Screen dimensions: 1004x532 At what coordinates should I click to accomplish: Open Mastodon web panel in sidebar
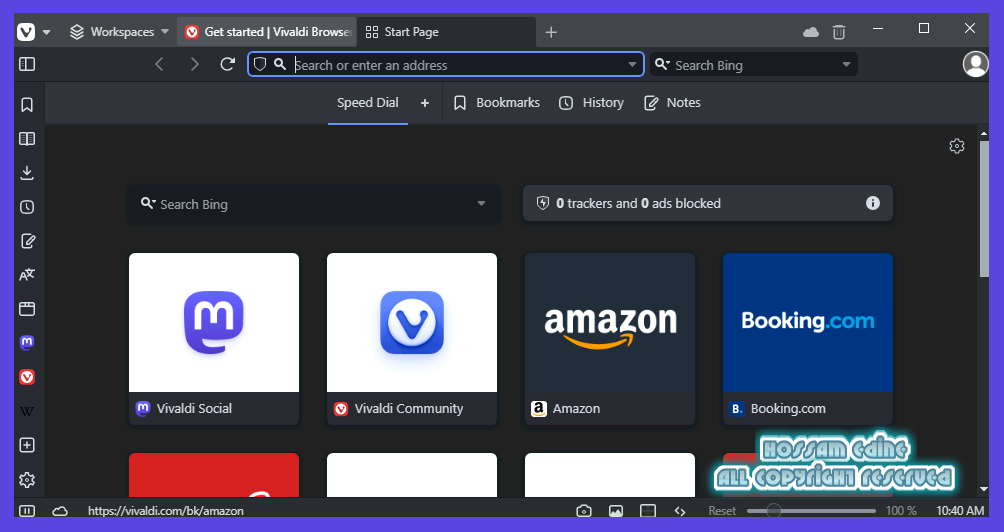[27, 343]
